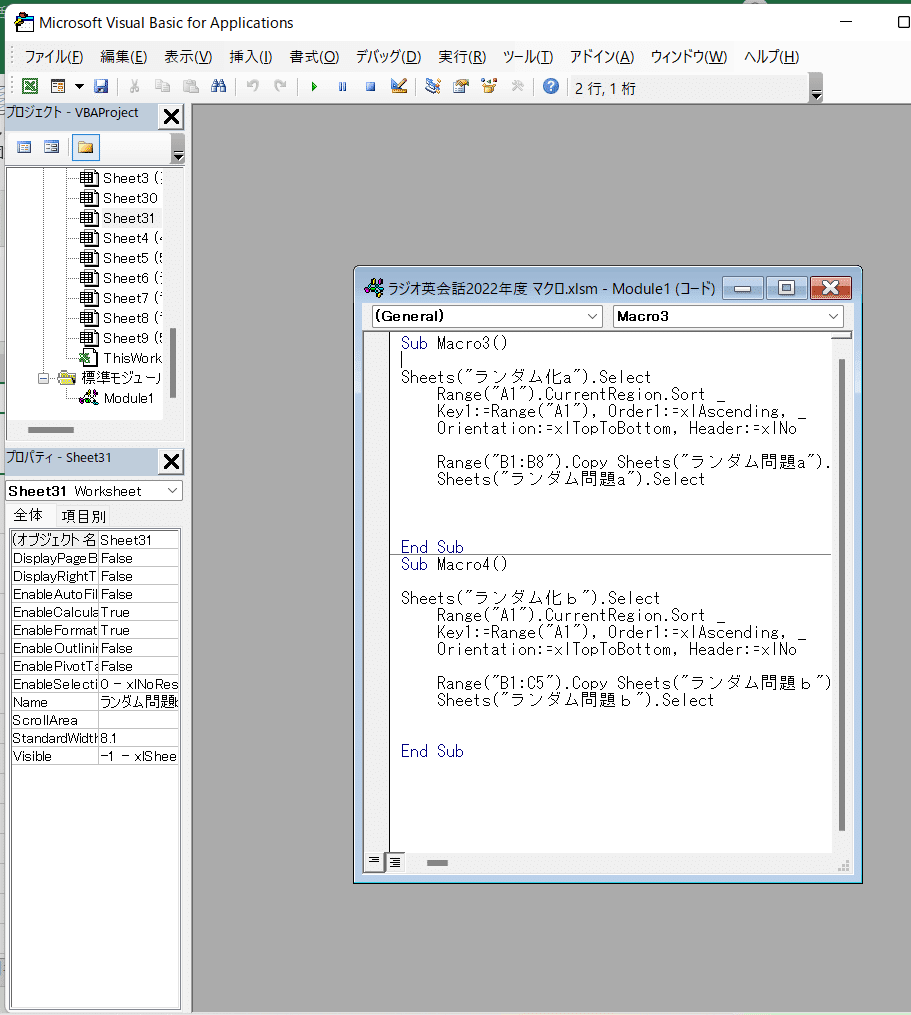Image resolution: width=911 pixels, height=1015 pixels.
Task: Open the Object Browser toolbar icon
Action: [x=489, y=86]
